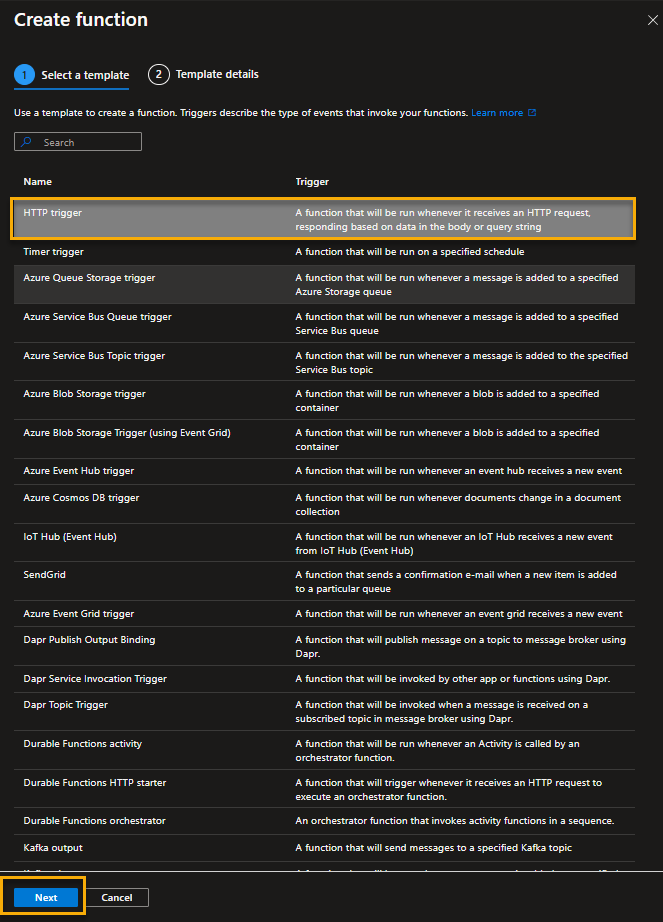The width and height of the screenshot is (663, 922).
Task: Choose Azure Queue Storage trigger
Action: (x=324, y=285)
